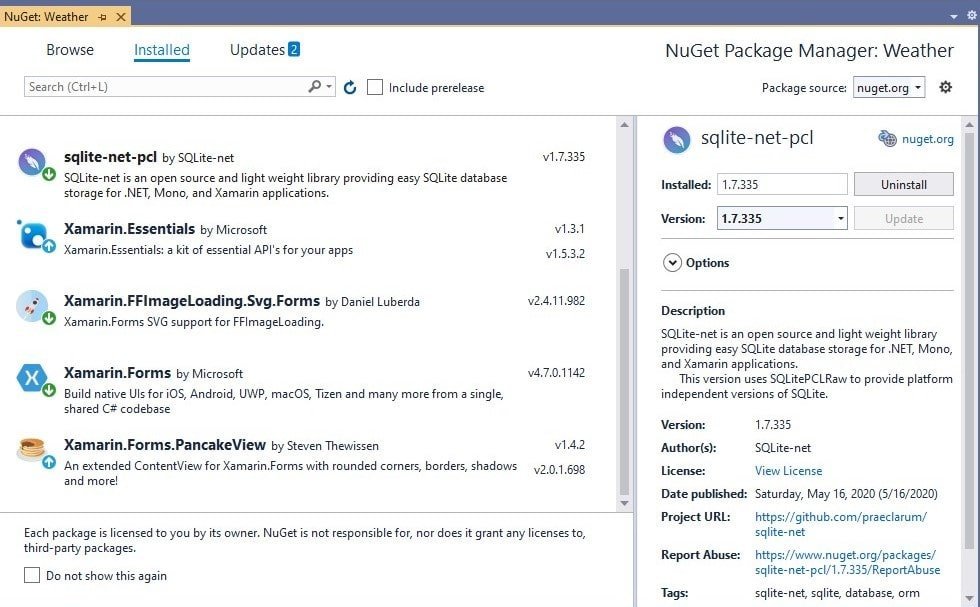The width and height of the screenshot is (980, 607).
Task: Open the Version dropdown for sqlite-net-pcl
Action: pyautogui.click(x=841, y=218)
